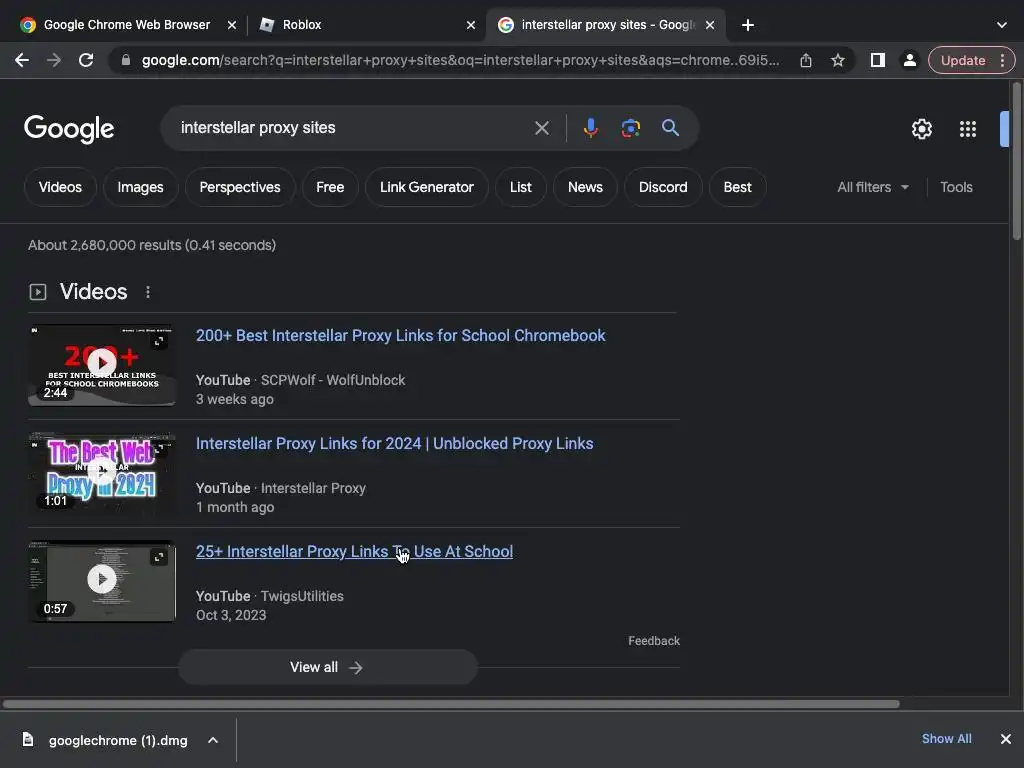This screenshot has width=1024, height=768.
Task: Switch to Google Chrome Web Browser tab
Action: [x=127, y=25]
